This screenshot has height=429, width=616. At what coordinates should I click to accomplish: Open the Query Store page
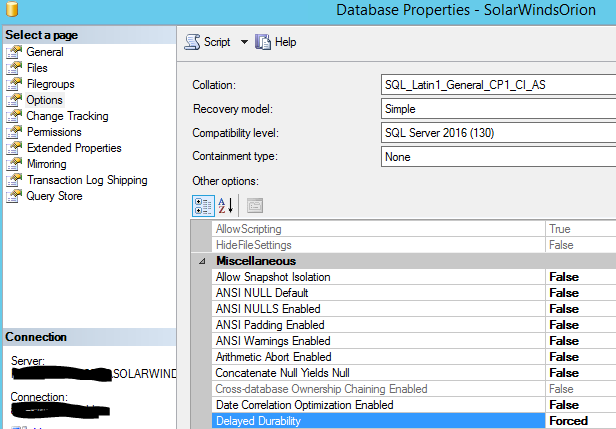coord(54,196)
